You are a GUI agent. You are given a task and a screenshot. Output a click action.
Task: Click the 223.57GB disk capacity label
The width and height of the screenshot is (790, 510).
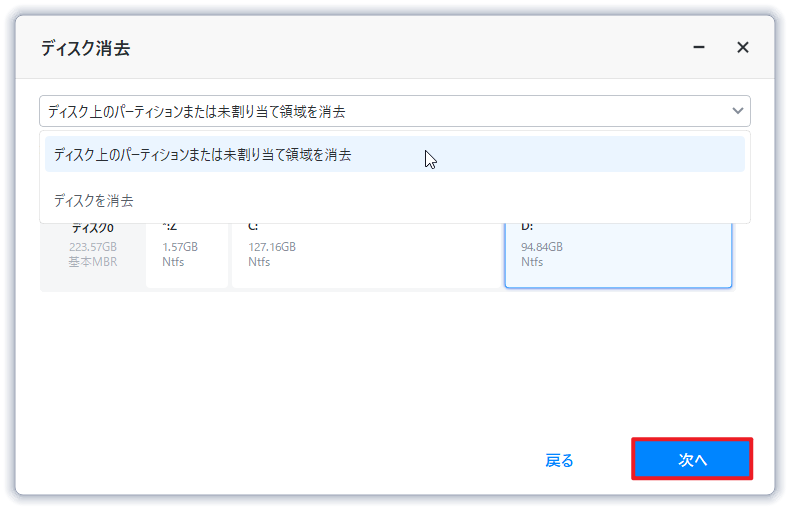click(93, 247)
